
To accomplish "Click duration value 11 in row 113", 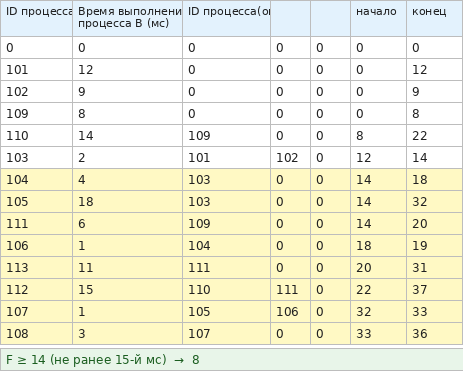I will point(128,268).
